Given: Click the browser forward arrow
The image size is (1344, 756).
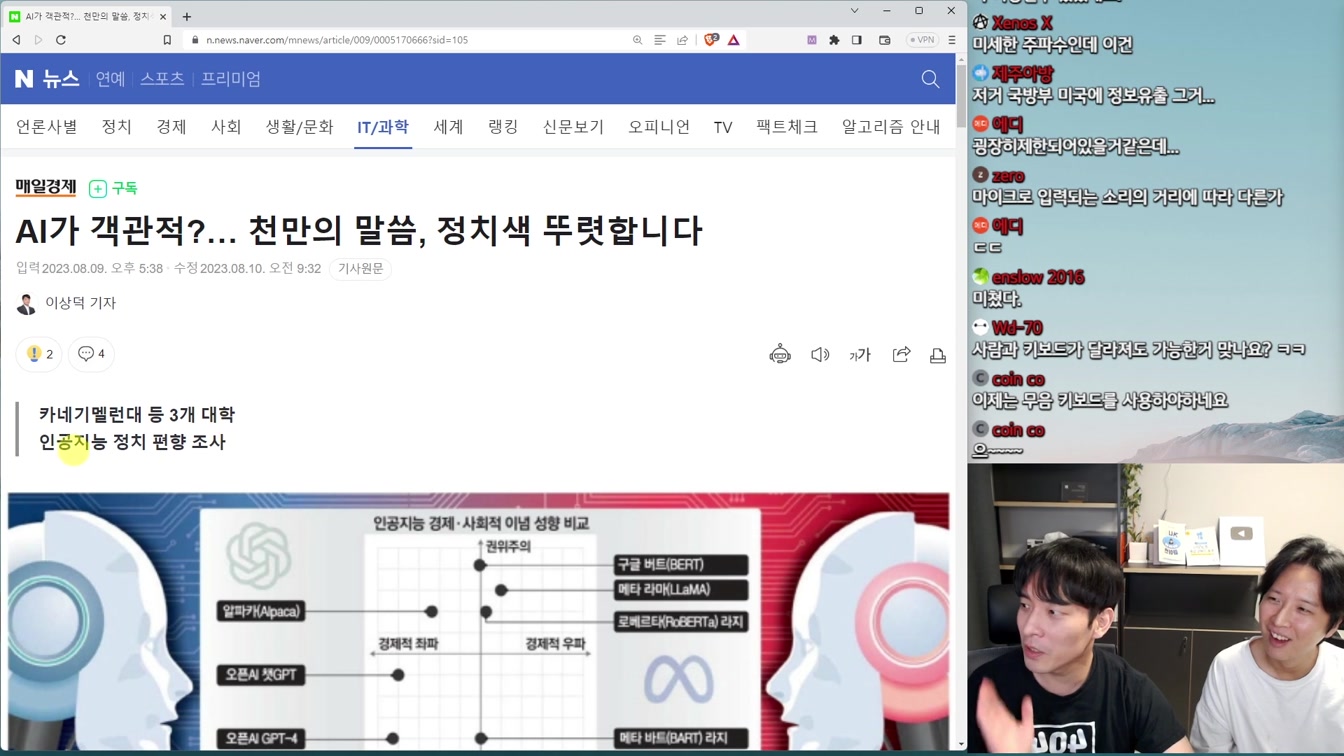Looking at the screenshot, I should pyautogui.click(x=38, y=40).
